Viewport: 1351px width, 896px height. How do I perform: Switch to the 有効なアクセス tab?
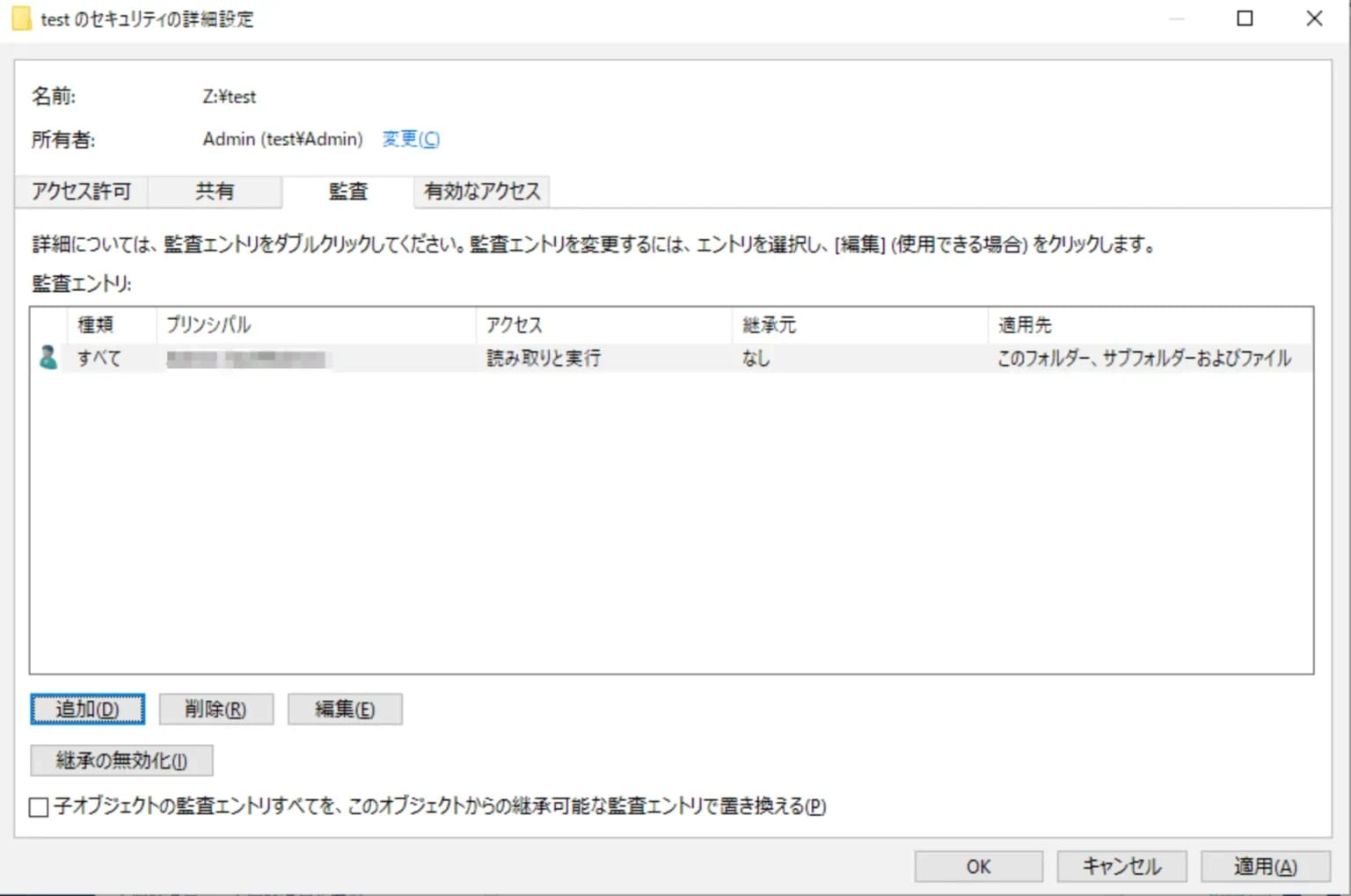[481, 191]
